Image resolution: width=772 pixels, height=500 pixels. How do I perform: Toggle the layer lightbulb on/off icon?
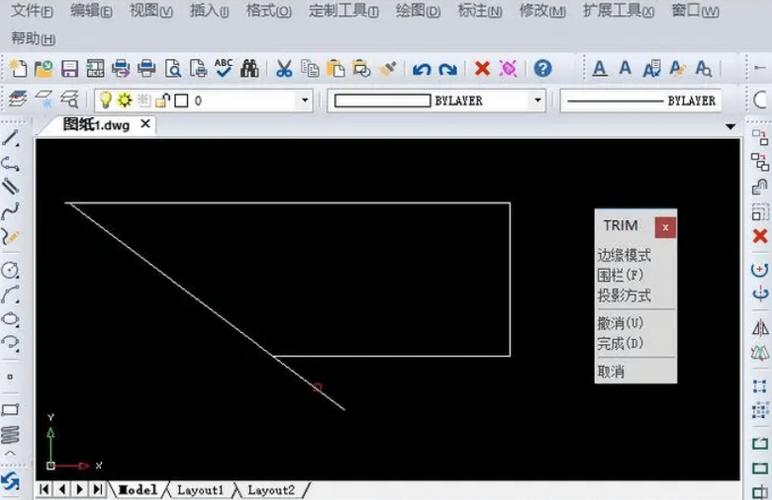[104, 100]
